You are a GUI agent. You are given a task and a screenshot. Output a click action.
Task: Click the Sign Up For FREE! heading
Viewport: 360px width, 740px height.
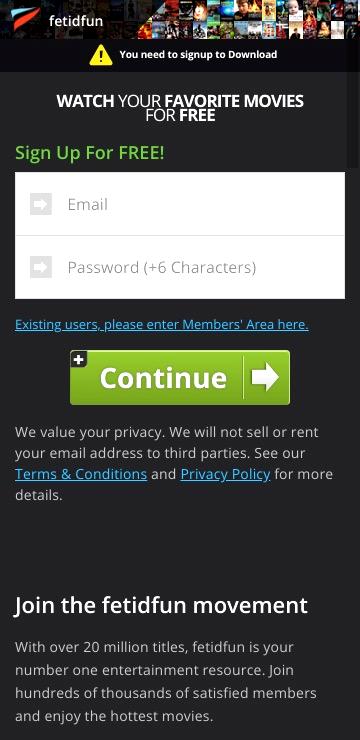coord(90,153)
